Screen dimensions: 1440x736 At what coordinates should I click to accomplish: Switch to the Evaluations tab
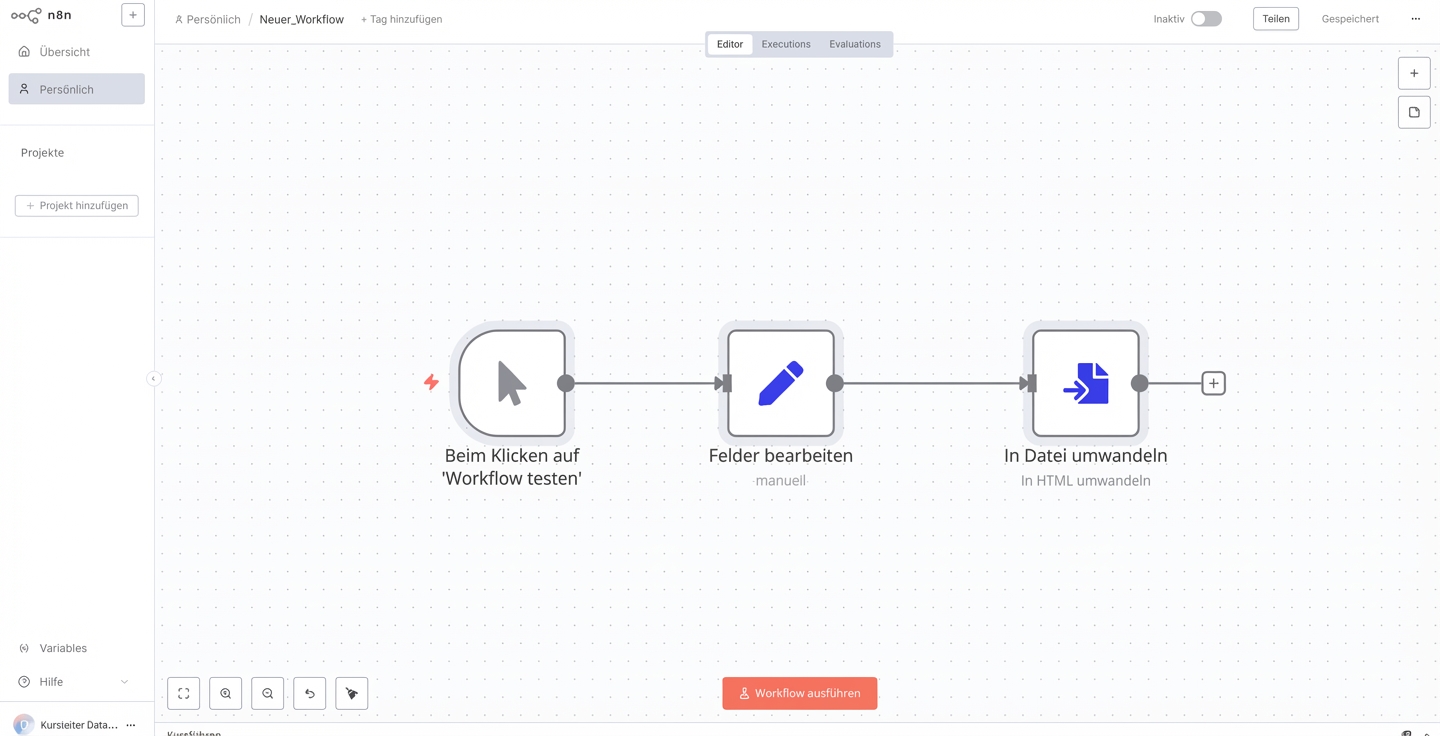coord(855,44)
